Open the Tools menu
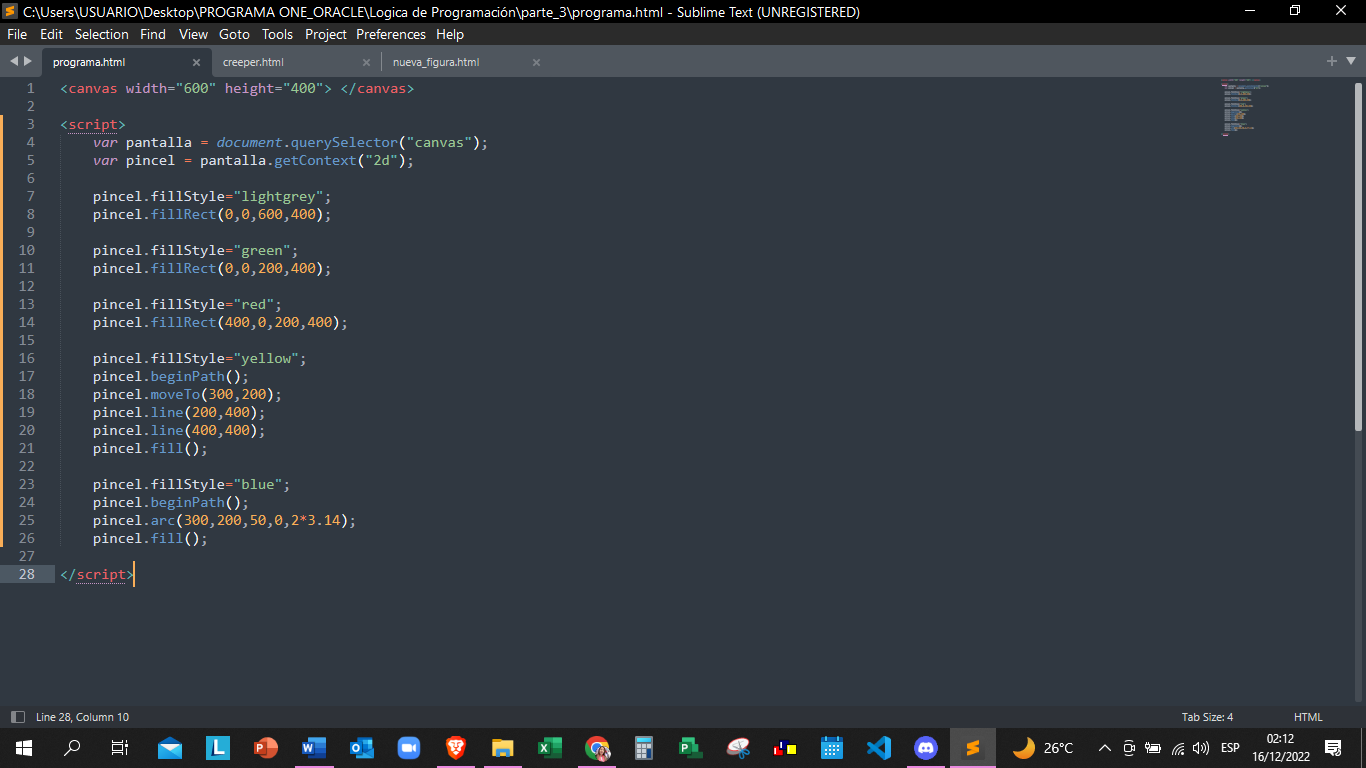The image size is (1366, 768). (x=277, y=34)
